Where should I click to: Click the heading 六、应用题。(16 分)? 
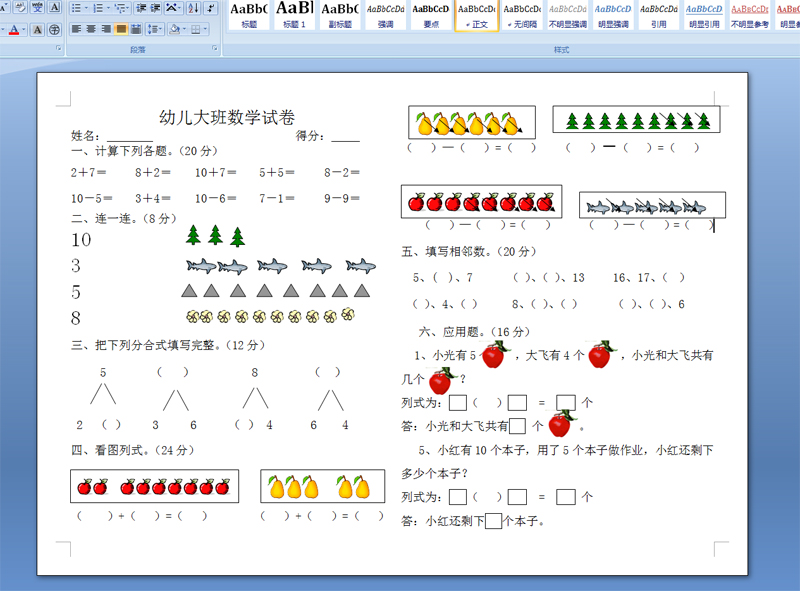point(474,332)
